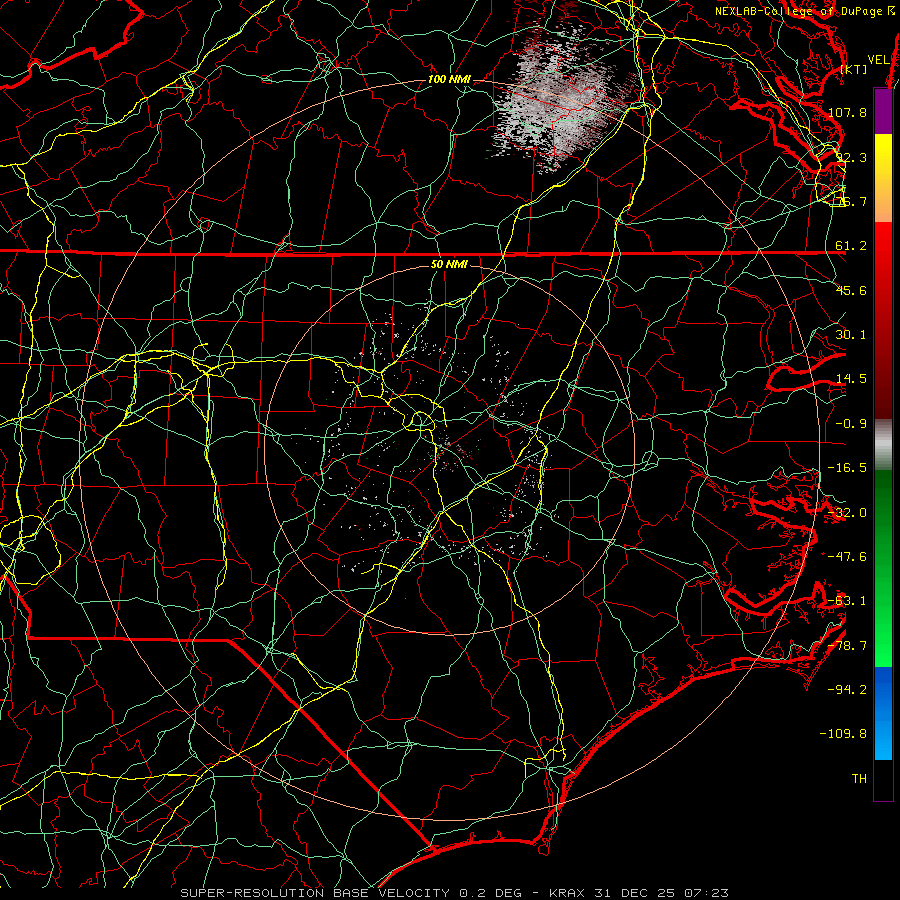Click the -78.7 value on velocity scale
900x900 pixels.
pyautogui.click(x=848, y=646)
